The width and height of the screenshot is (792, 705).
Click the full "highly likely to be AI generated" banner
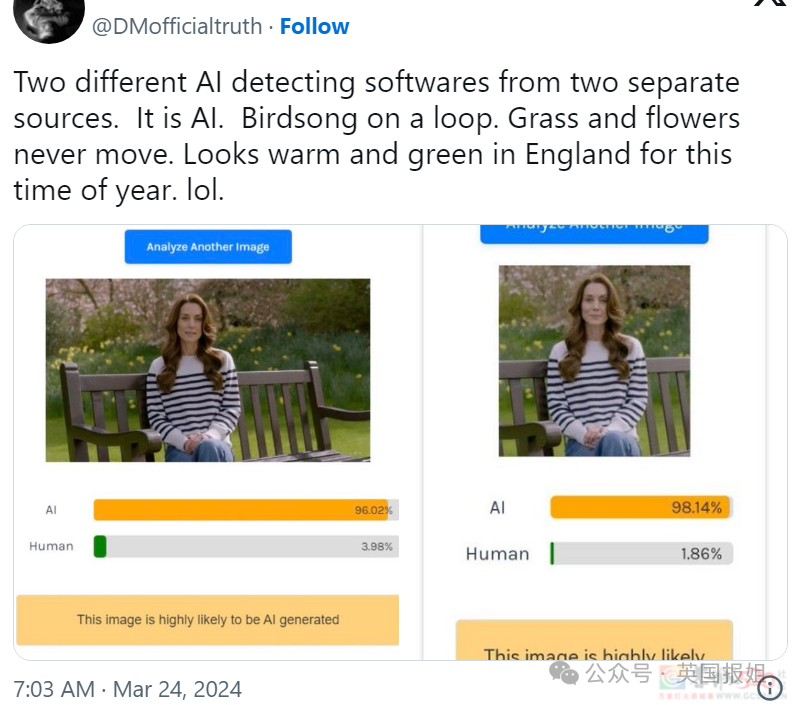pyautogui.click(x=208, y=620)
